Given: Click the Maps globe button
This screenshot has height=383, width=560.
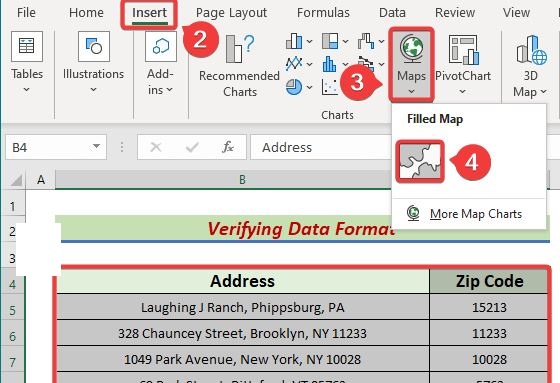Looking at the screenshot, I should tap(411, 49).
